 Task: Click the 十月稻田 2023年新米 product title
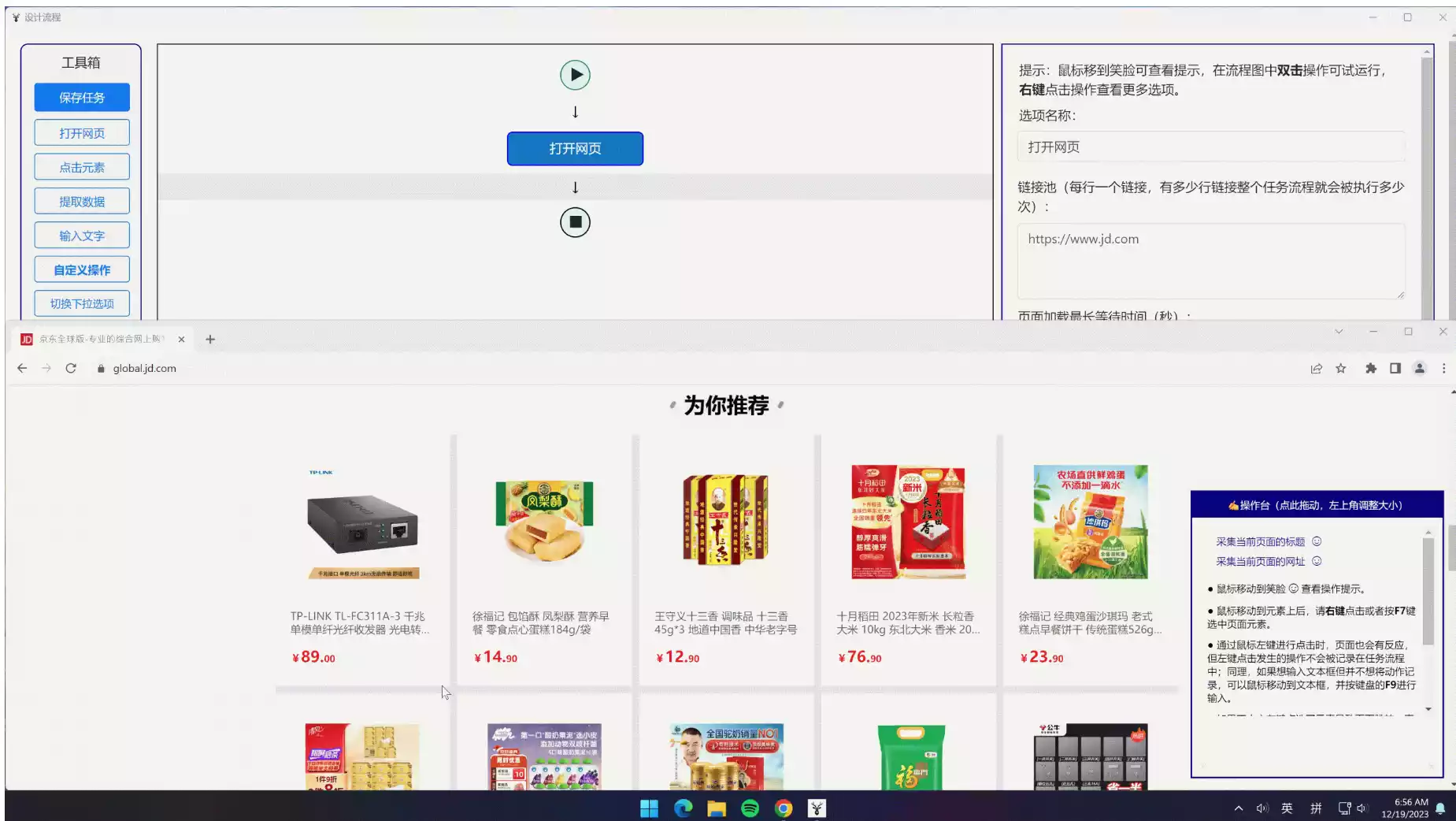click(908, 622)
